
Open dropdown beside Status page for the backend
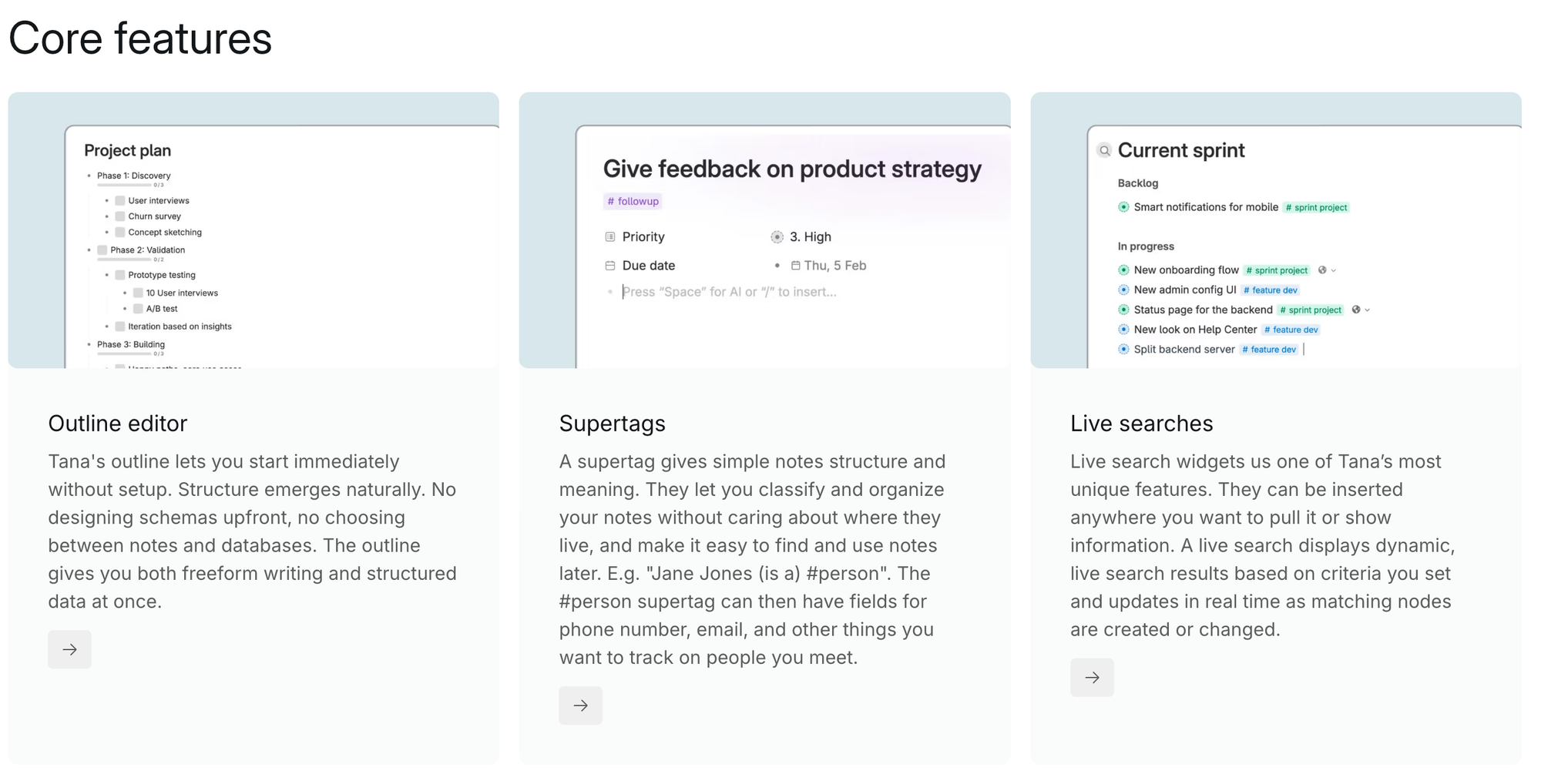pyautogui.click(x=1368, y=310)
